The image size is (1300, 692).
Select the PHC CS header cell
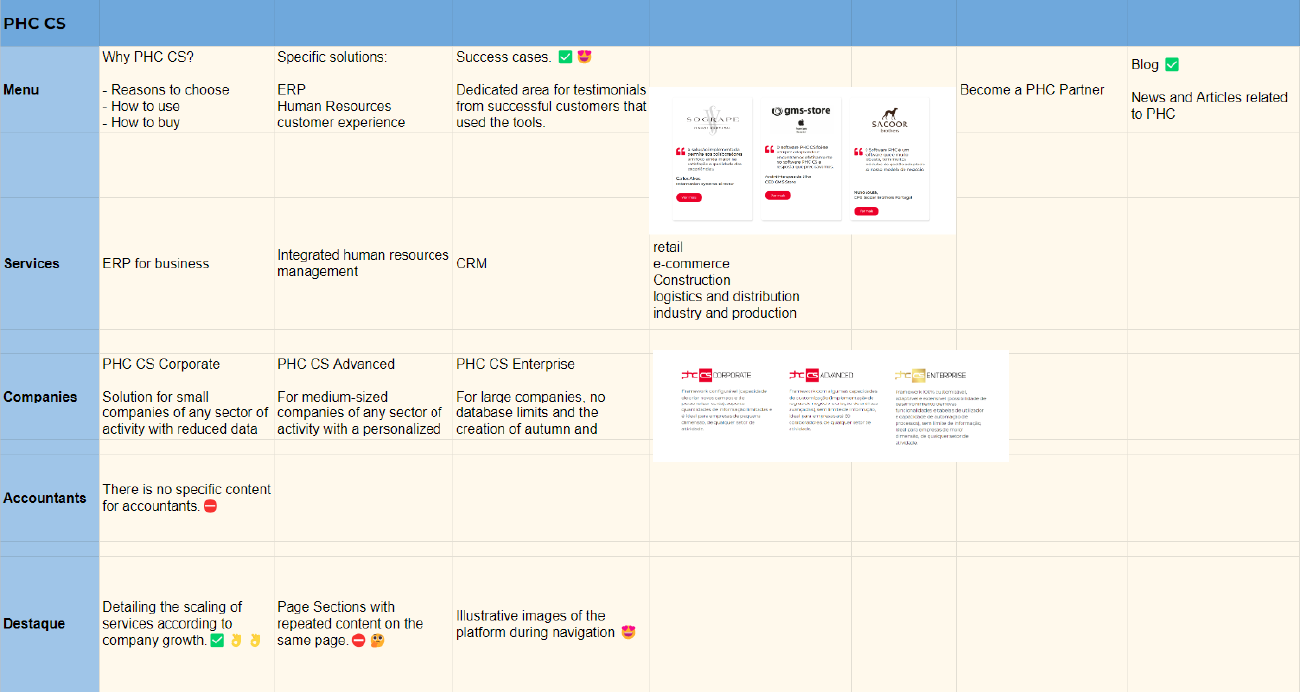[50, 23]
